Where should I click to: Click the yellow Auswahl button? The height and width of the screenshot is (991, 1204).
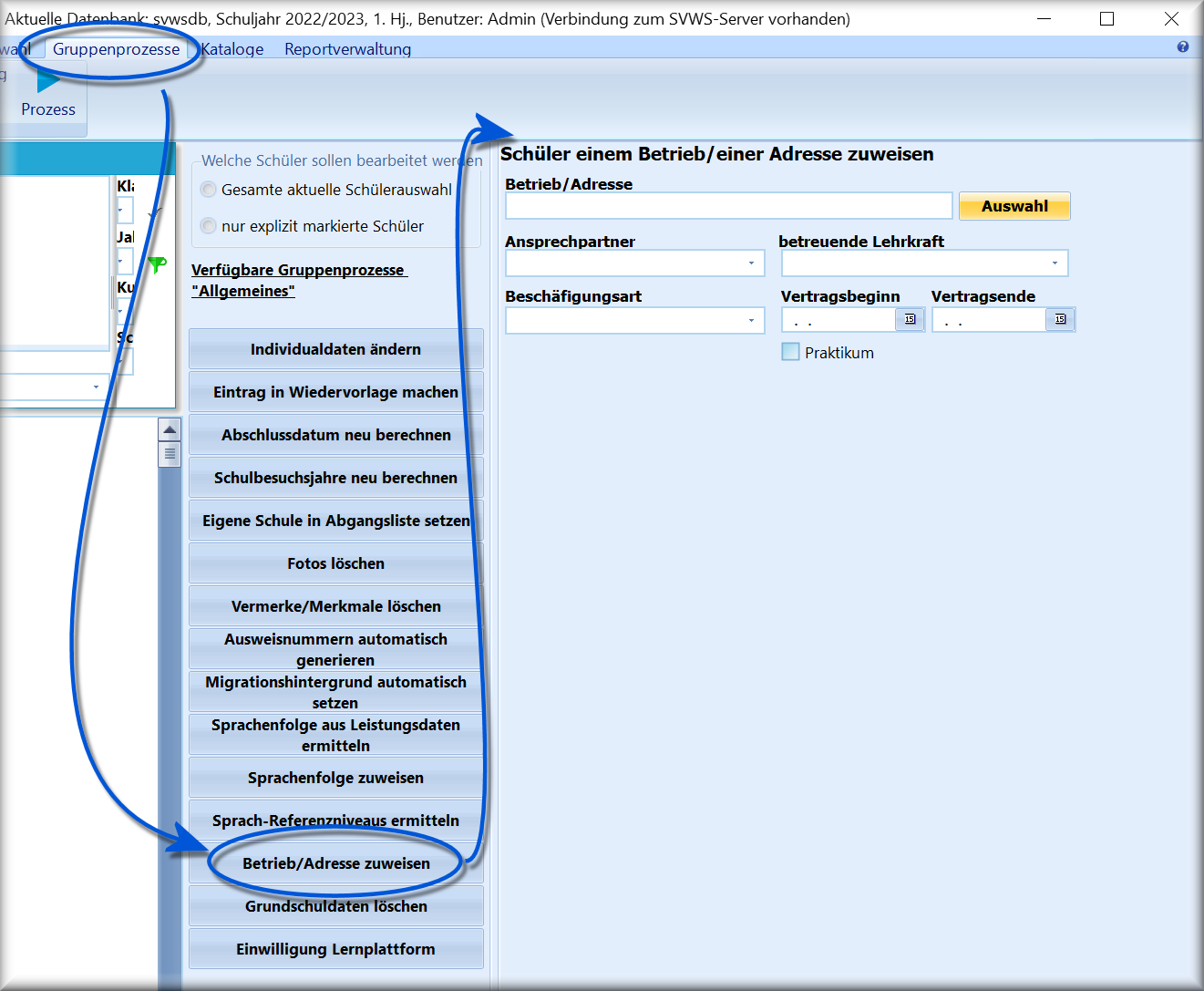(x=1014, y=206)
